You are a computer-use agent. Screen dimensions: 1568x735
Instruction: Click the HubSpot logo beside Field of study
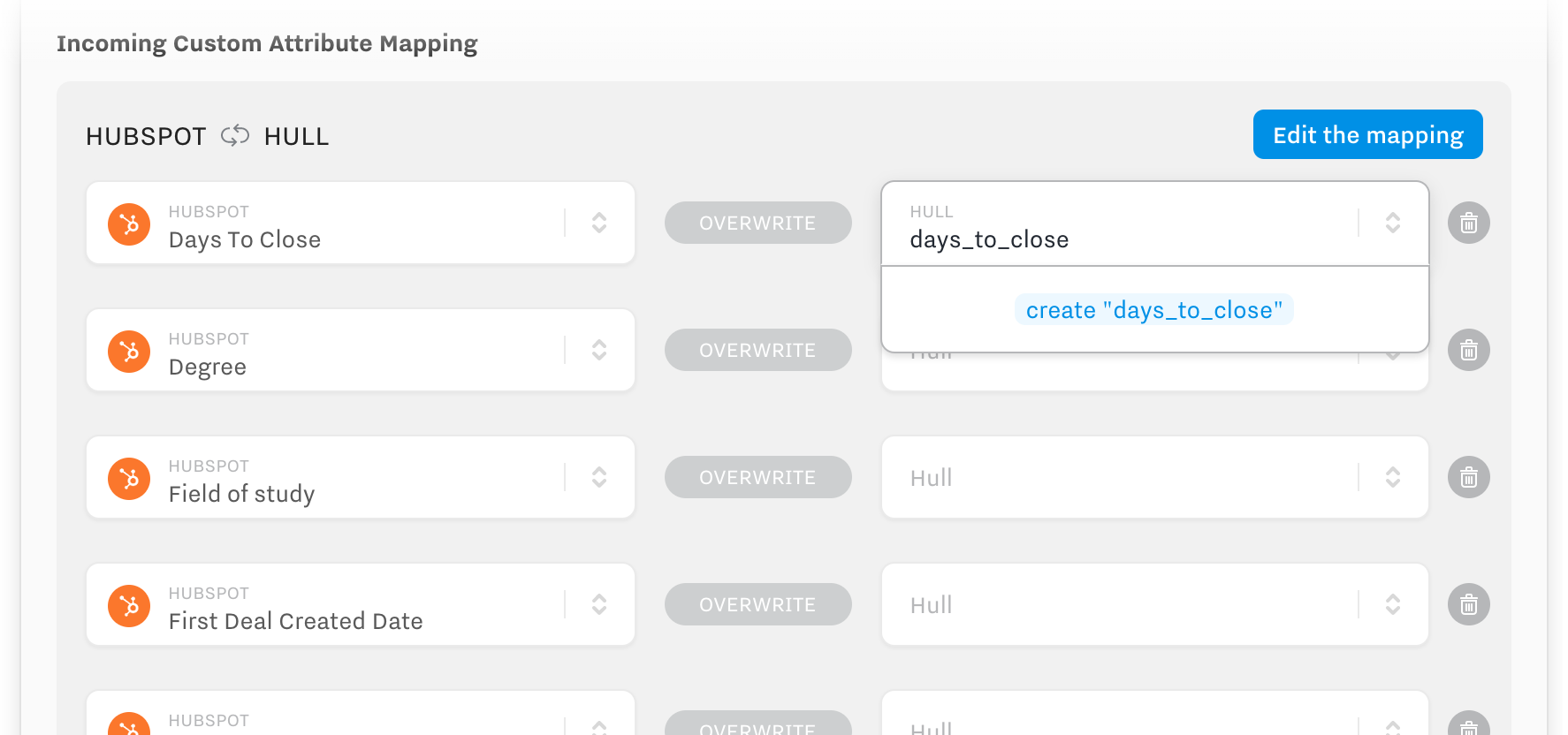point(129,479)
